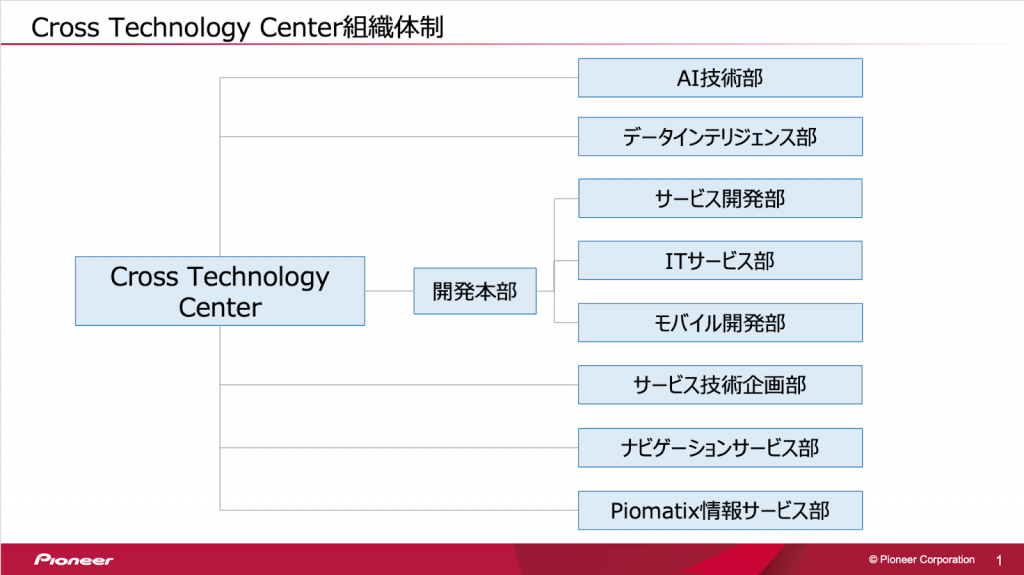Click the Pioneer logo in the footer
This screenshot has width=1024, height=575.
coord(73,560)
